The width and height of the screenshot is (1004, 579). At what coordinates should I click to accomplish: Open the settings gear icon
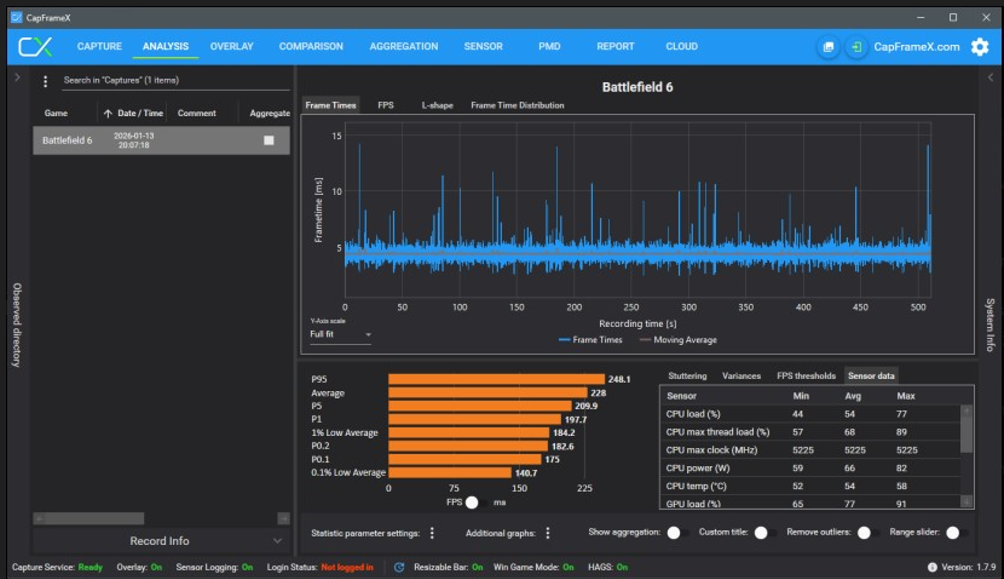coord(980,47)
